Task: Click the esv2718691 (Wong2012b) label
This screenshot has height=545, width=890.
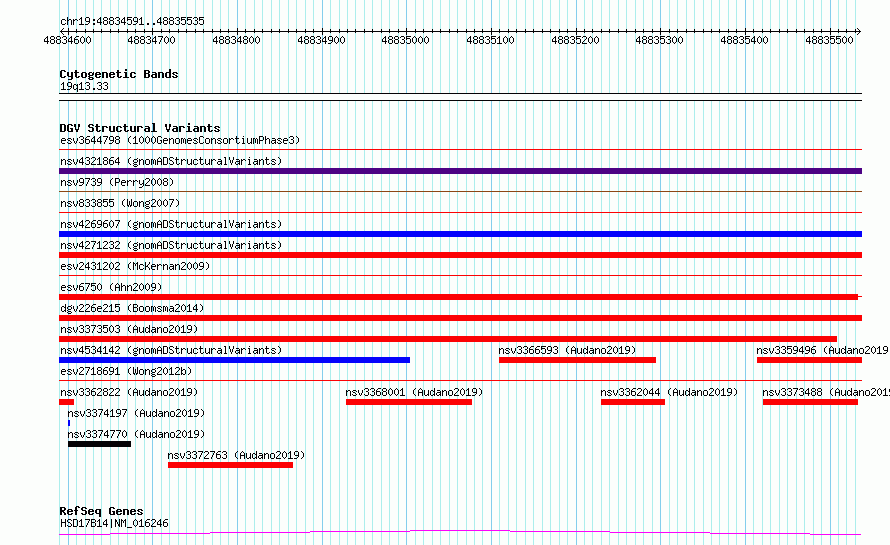Action: [126, 371]
